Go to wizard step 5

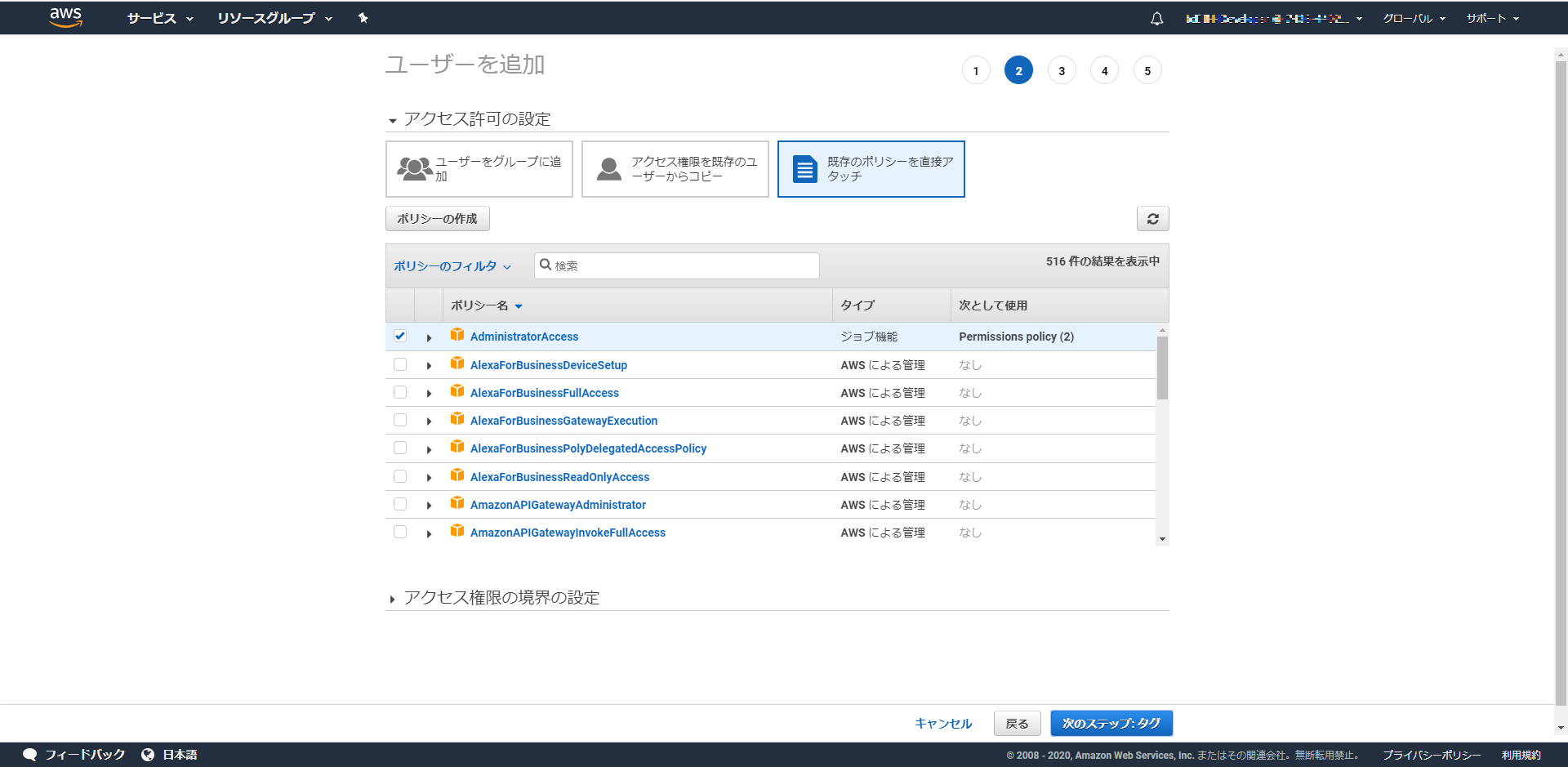[1147, 70]
